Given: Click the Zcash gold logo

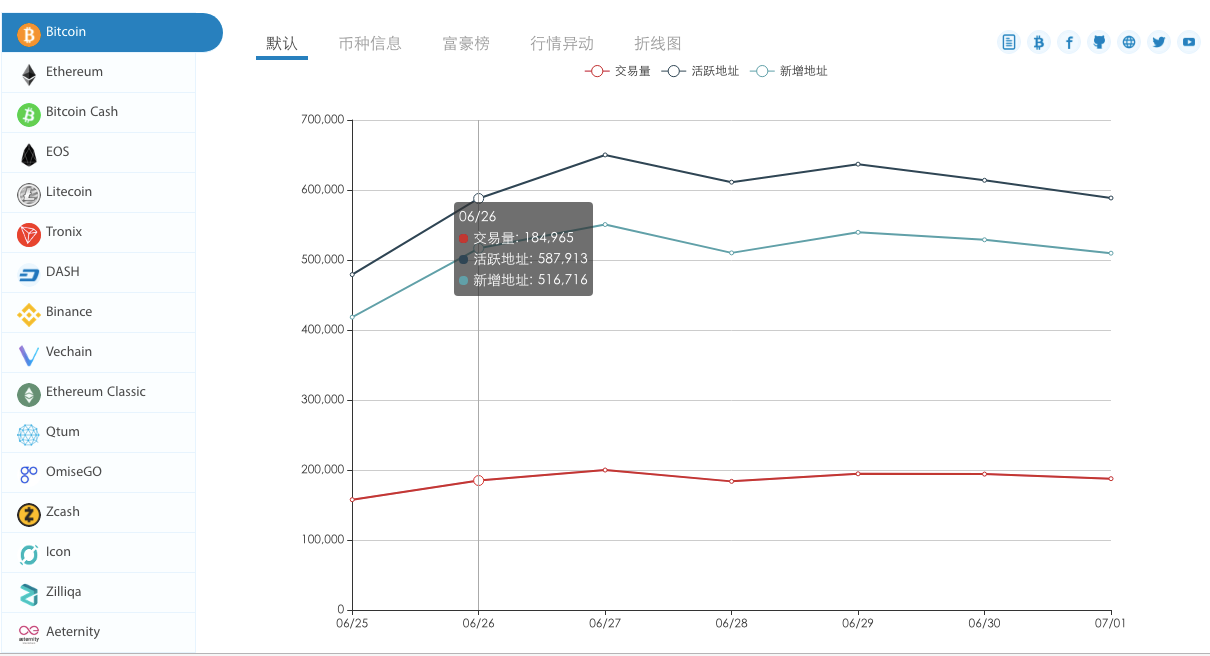Looking at the screenshot, I should 29,515.
